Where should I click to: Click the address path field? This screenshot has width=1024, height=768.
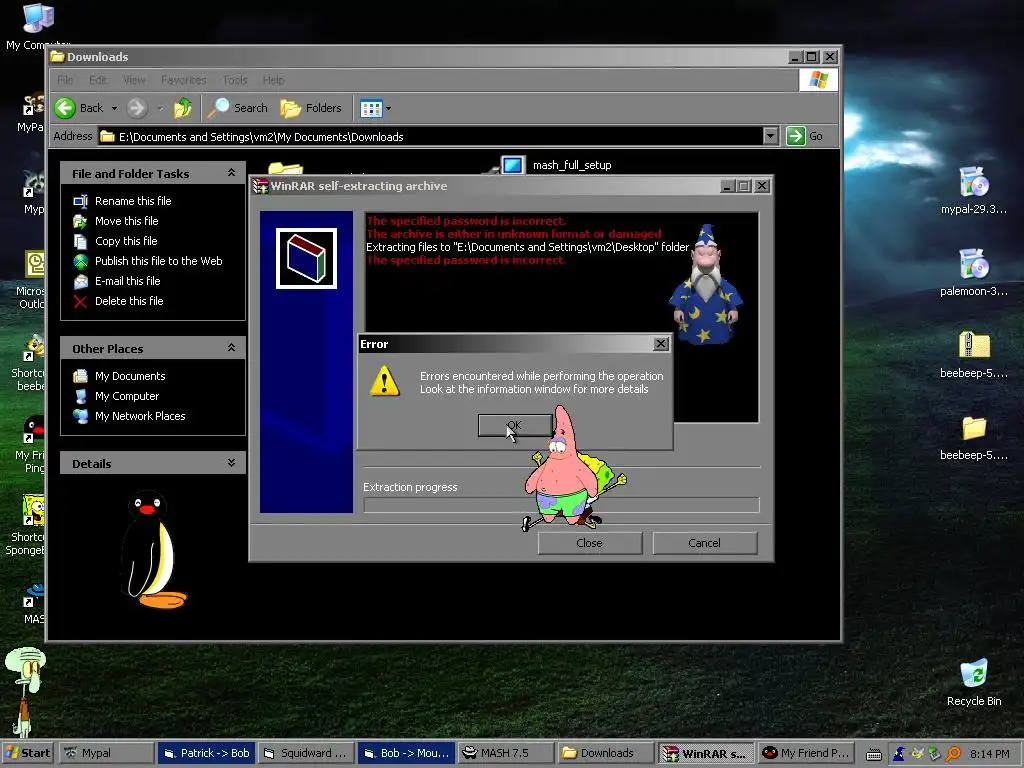click(431, 136)
